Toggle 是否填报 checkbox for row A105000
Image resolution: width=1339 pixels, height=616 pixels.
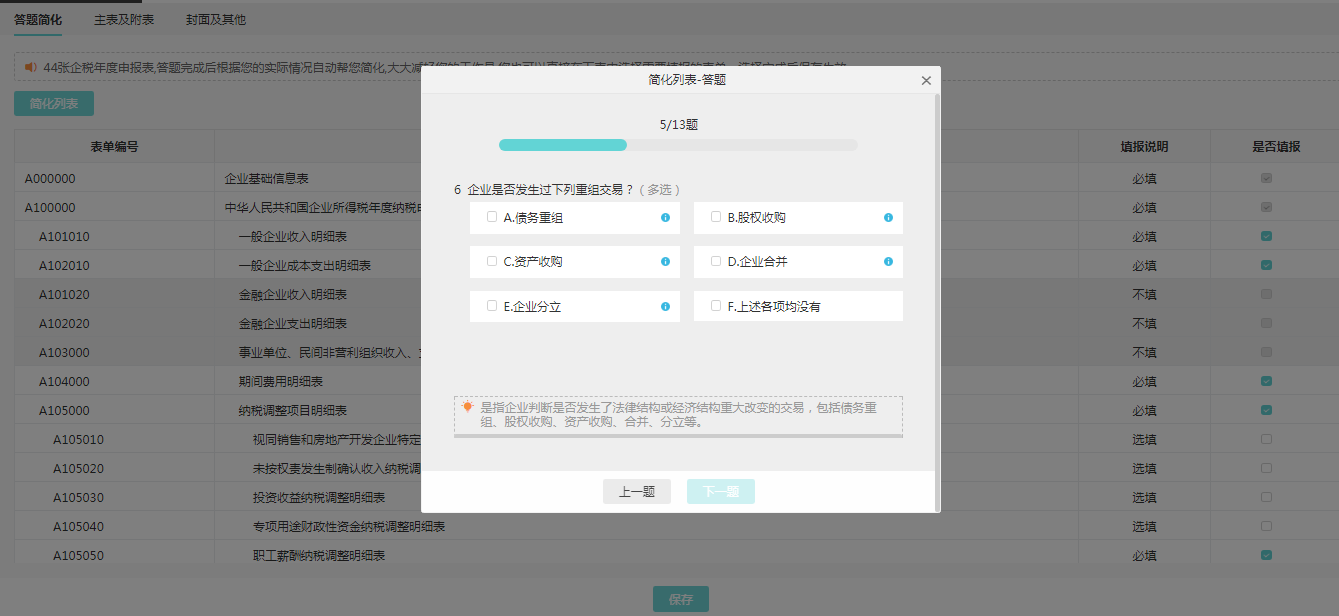(1267, 410)
